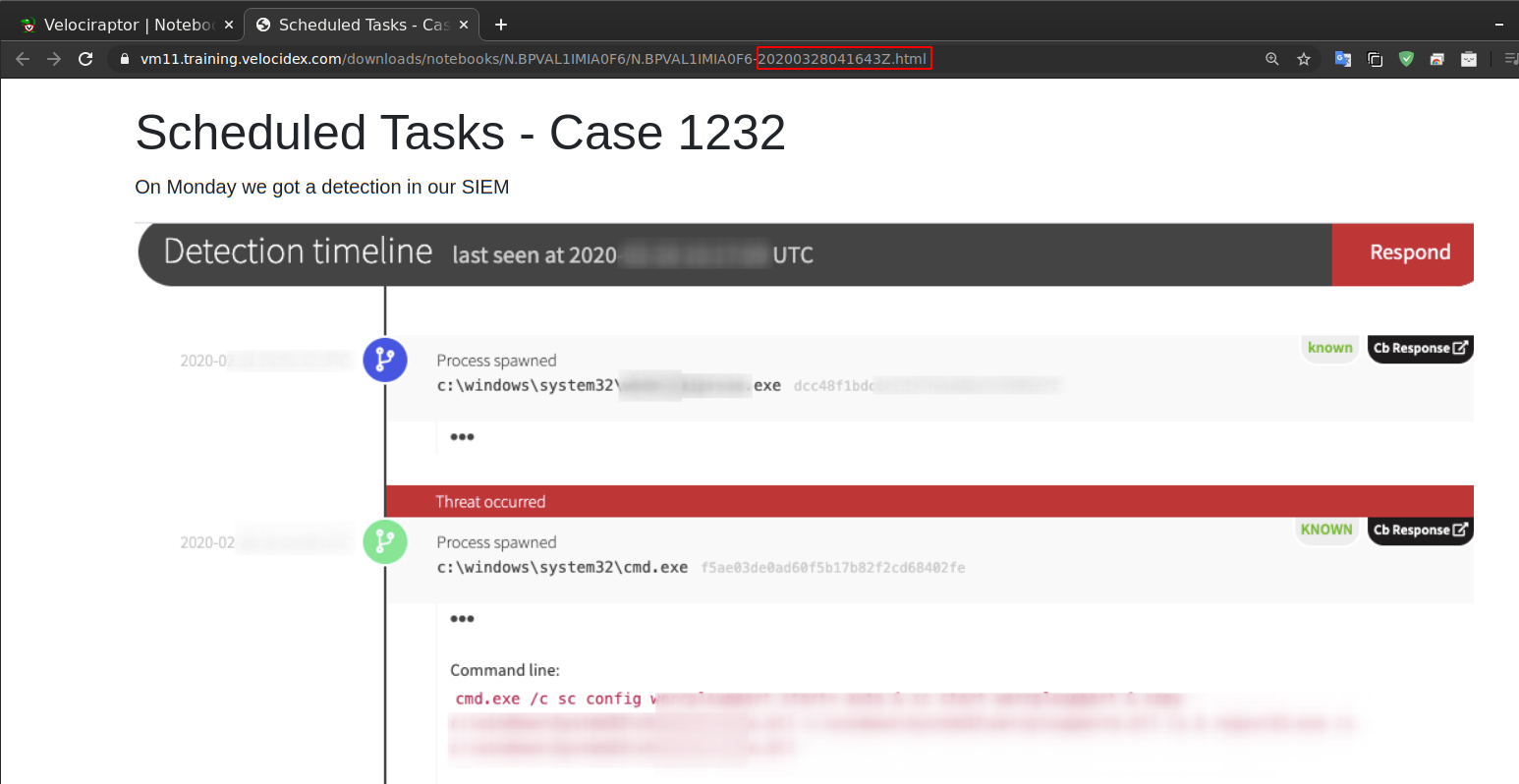Screen dimensions: 1519x784
Task: Expand the ellipsis under cmd.exe process
Action: tap(462, 619)
